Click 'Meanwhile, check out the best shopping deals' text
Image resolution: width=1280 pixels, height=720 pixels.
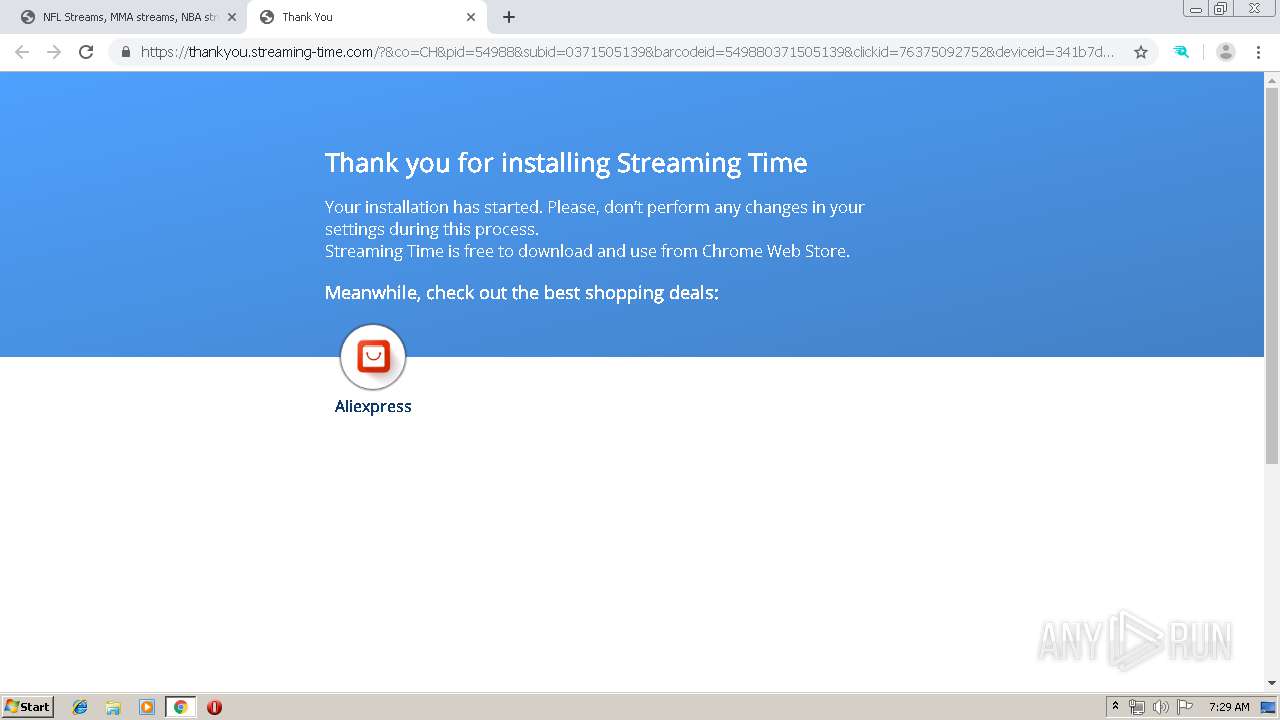522,293
